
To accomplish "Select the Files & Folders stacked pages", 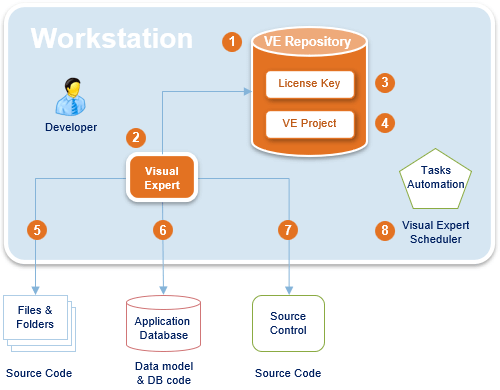I will pyautogui.click(x=39, y=323).
